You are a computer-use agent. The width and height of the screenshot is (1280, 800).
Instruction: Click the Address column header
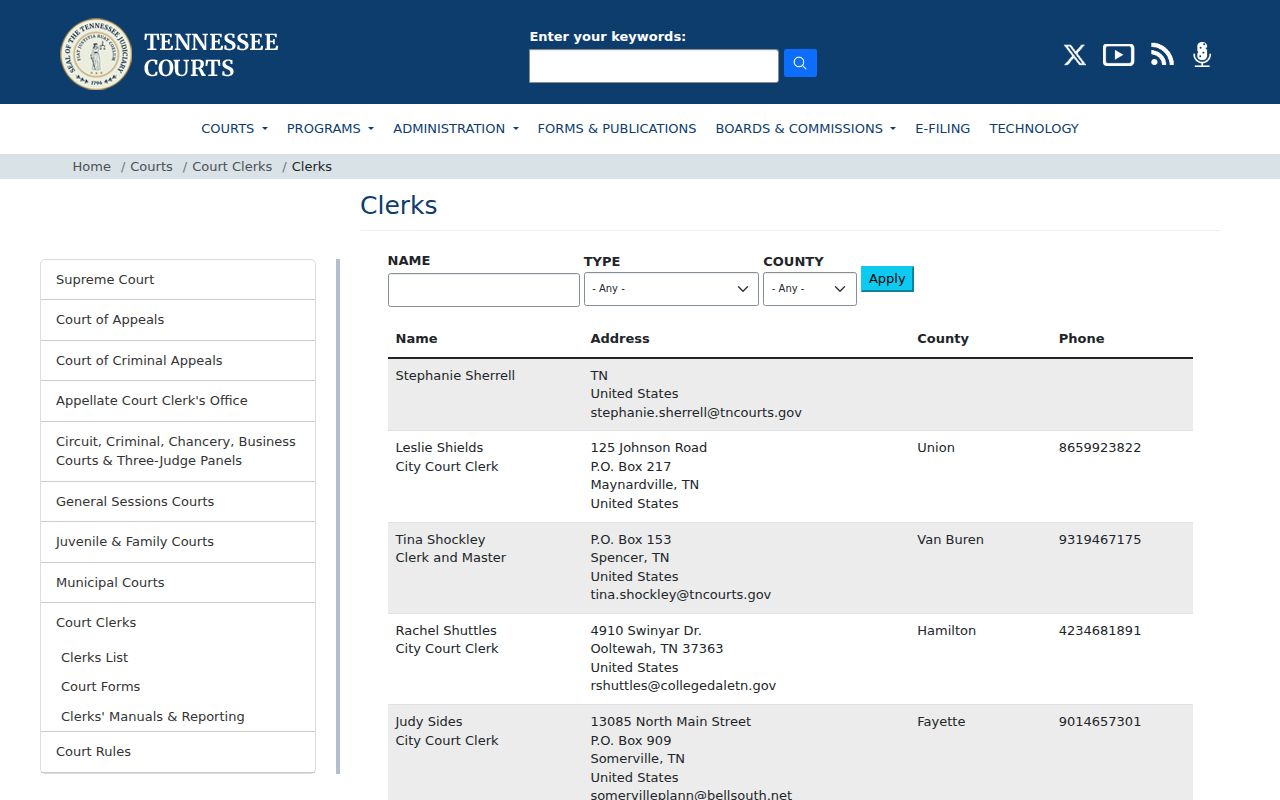pos(620,339)
